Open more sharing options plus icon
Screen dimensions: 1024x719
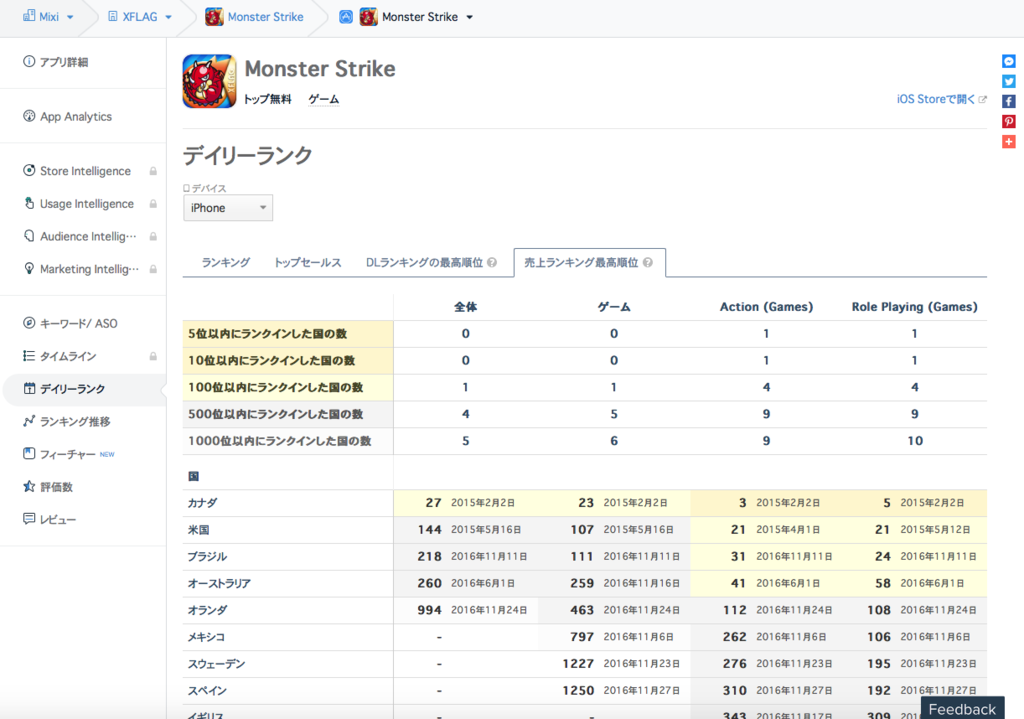1008,142
